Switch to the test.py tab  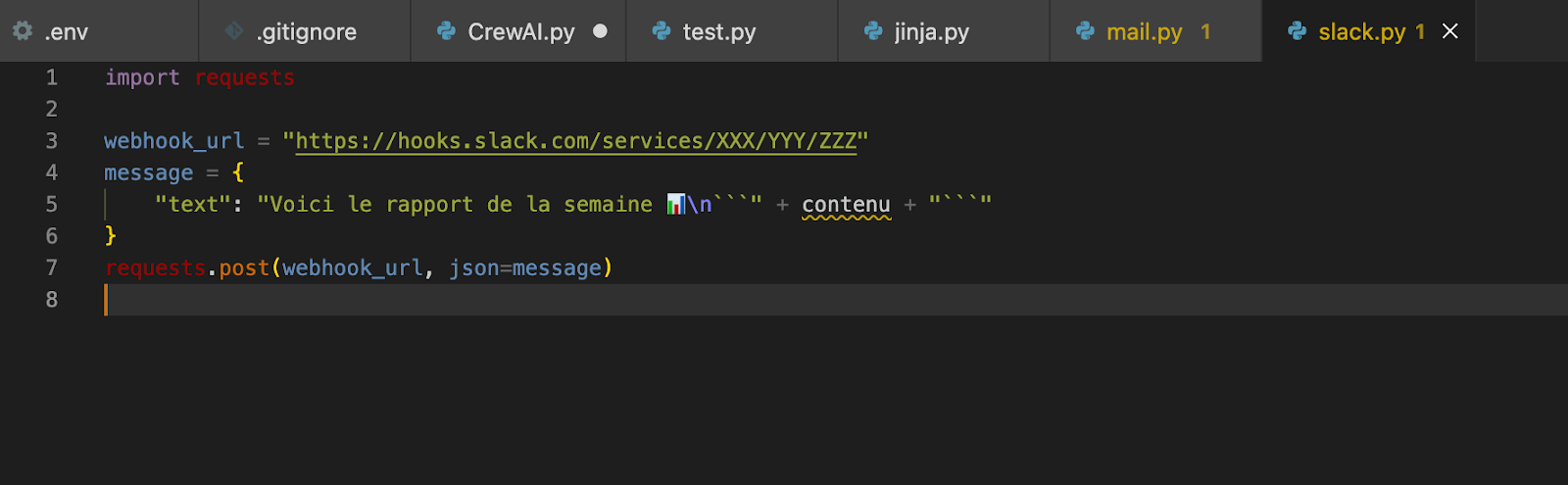732,31
